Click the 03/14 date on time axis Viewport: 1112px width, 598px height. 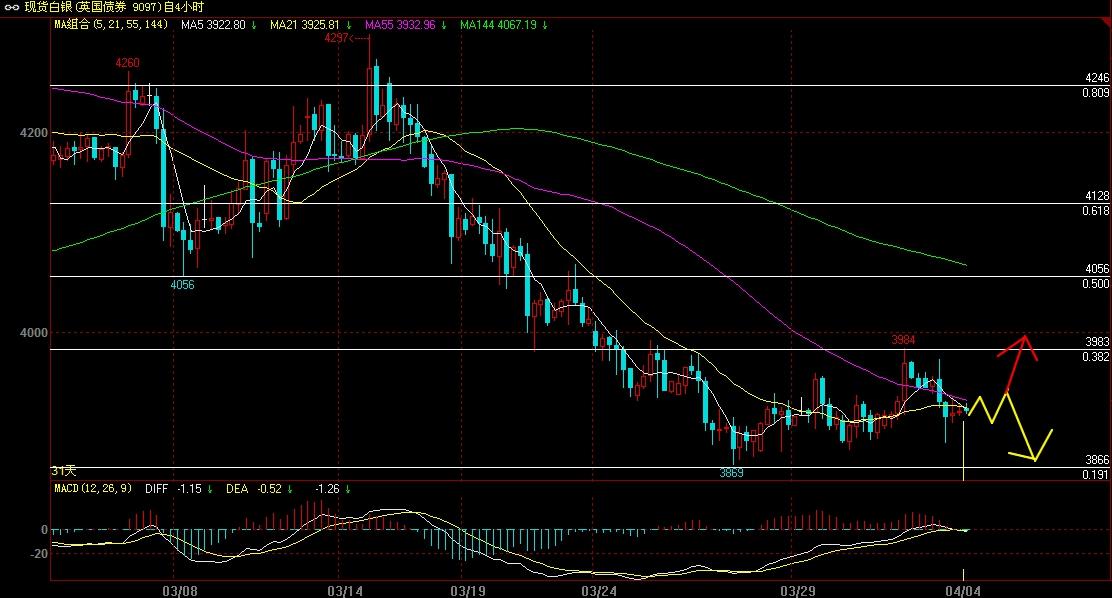click(343, 590)
